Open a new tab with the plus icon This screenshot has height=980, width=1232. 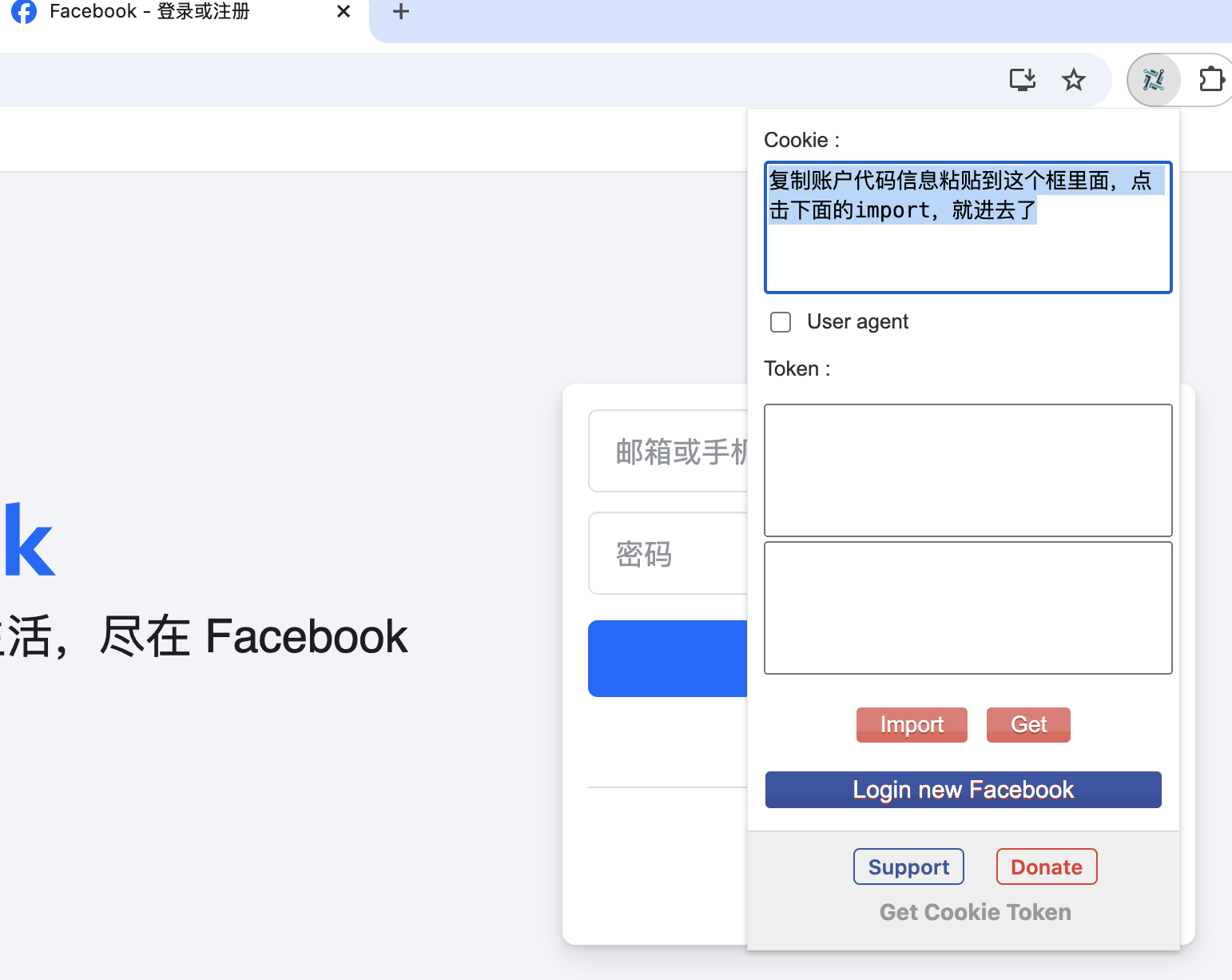401,12
